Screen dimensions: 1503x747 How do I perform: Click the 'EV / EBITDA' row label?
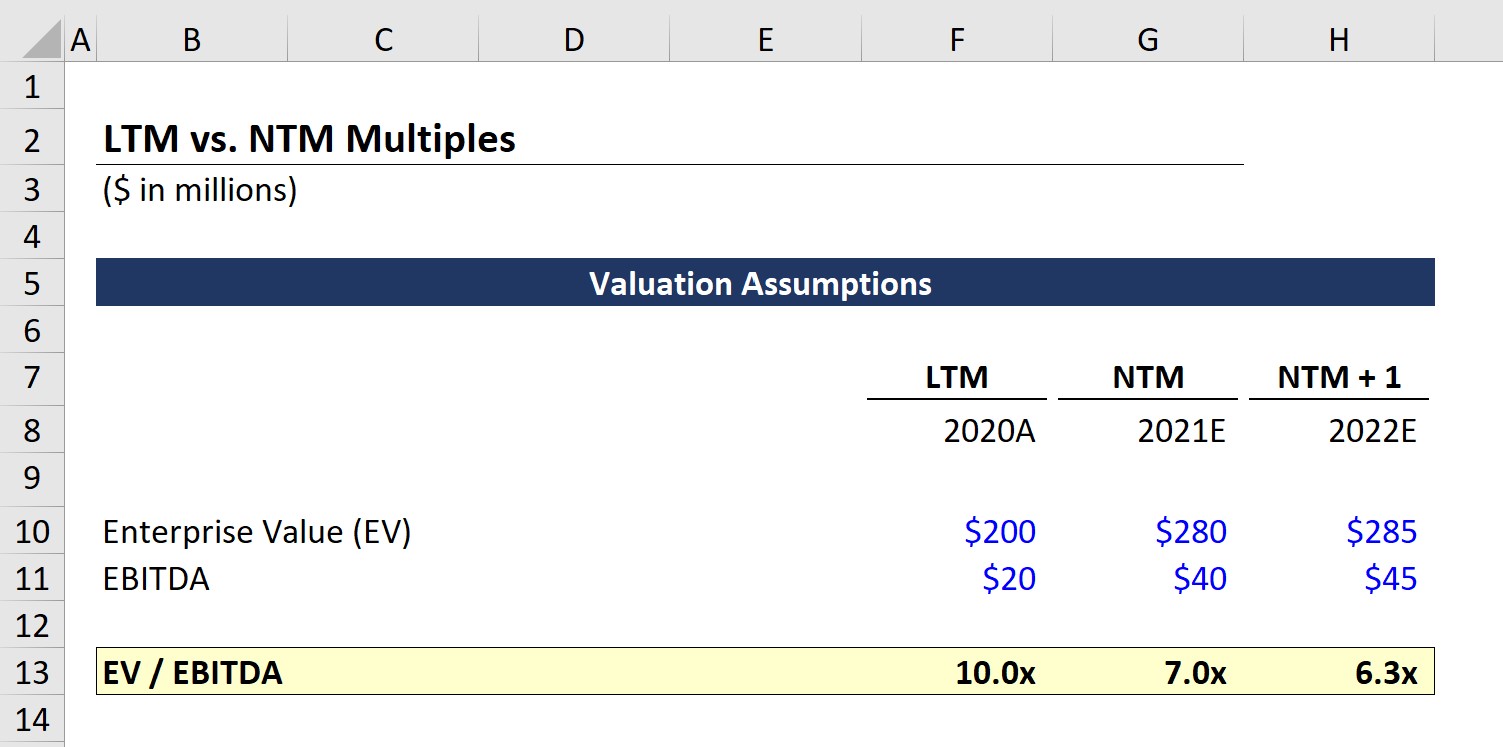[193, 673]
